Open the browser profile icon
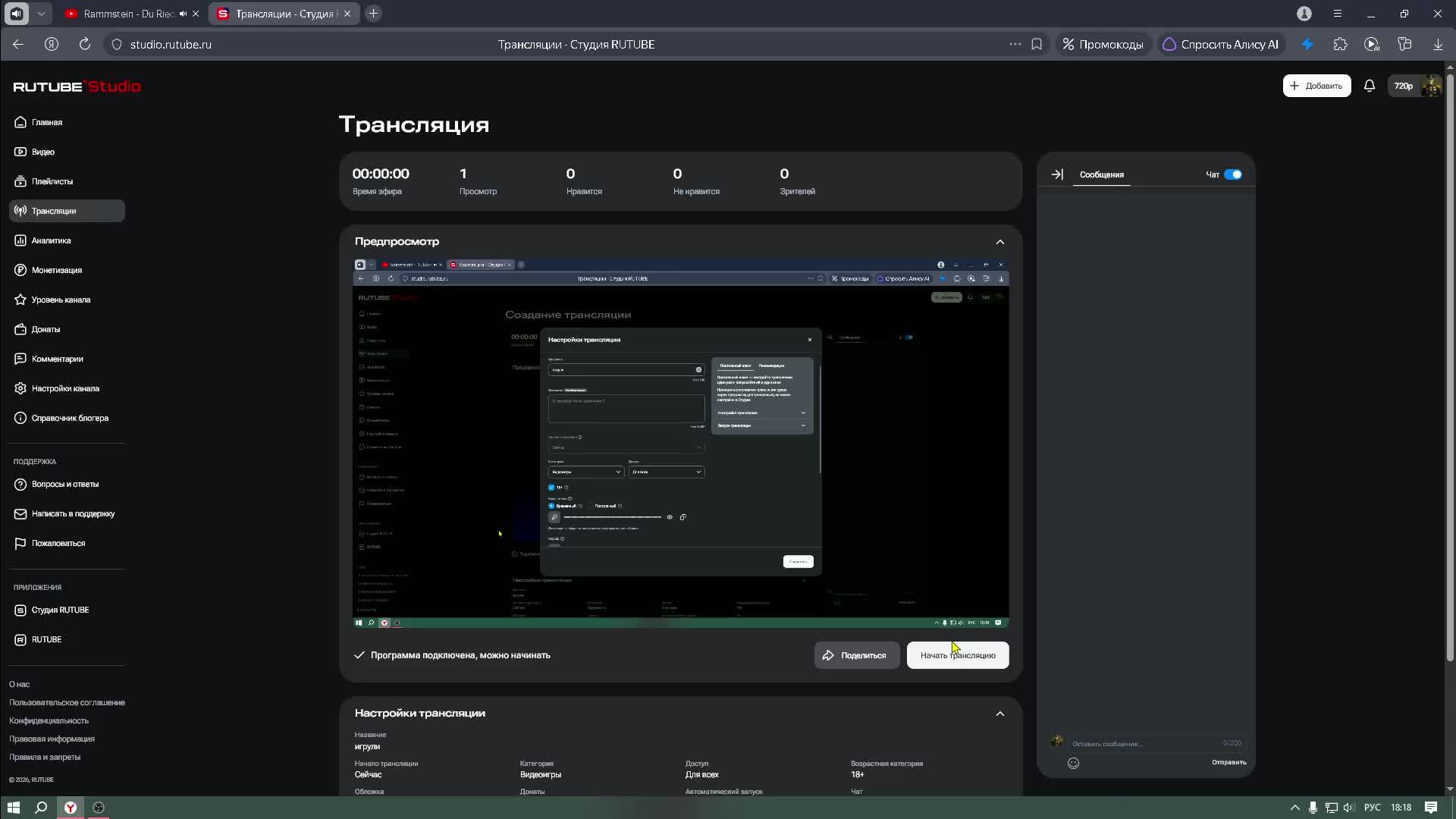Viewport: 1456px width, 819px height. pyautogui.click(x=1304, y=14)
